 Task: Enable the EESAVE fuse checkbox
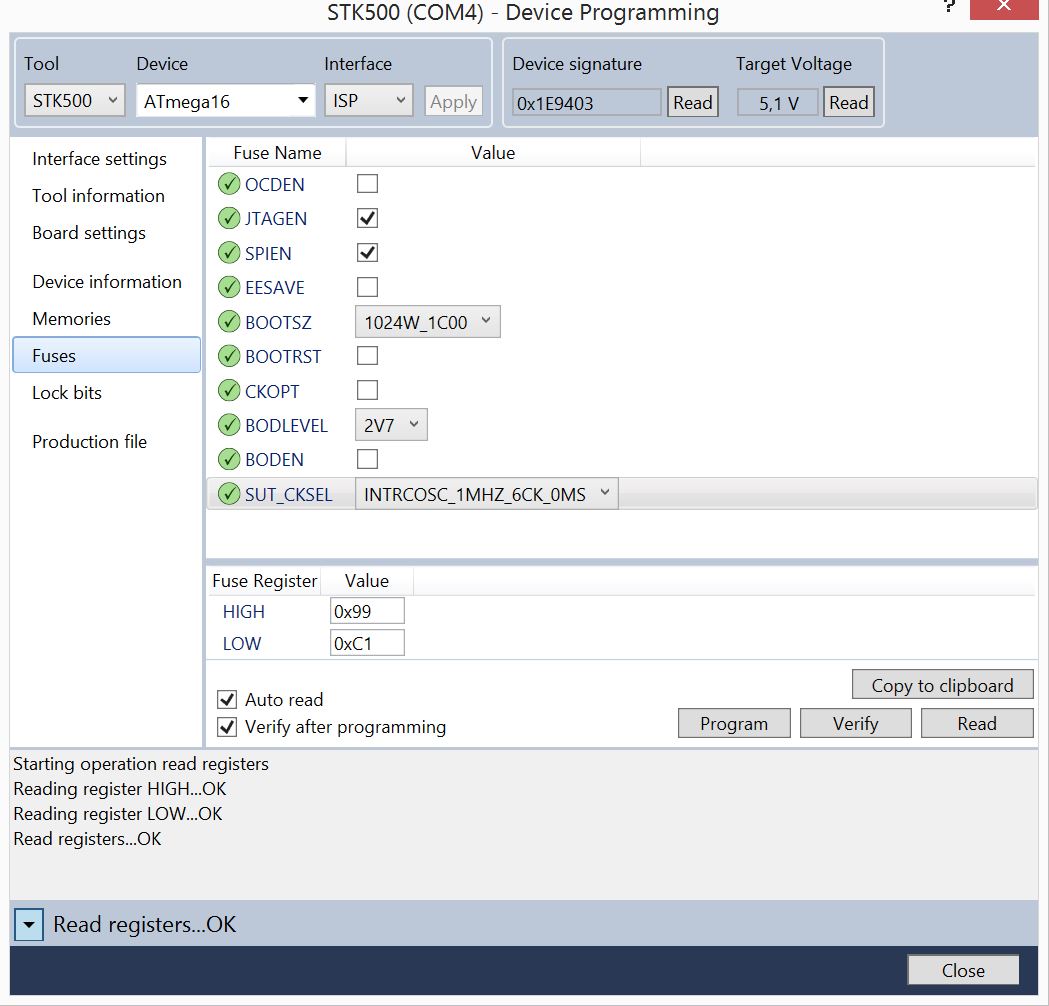(x=367, y=287)
